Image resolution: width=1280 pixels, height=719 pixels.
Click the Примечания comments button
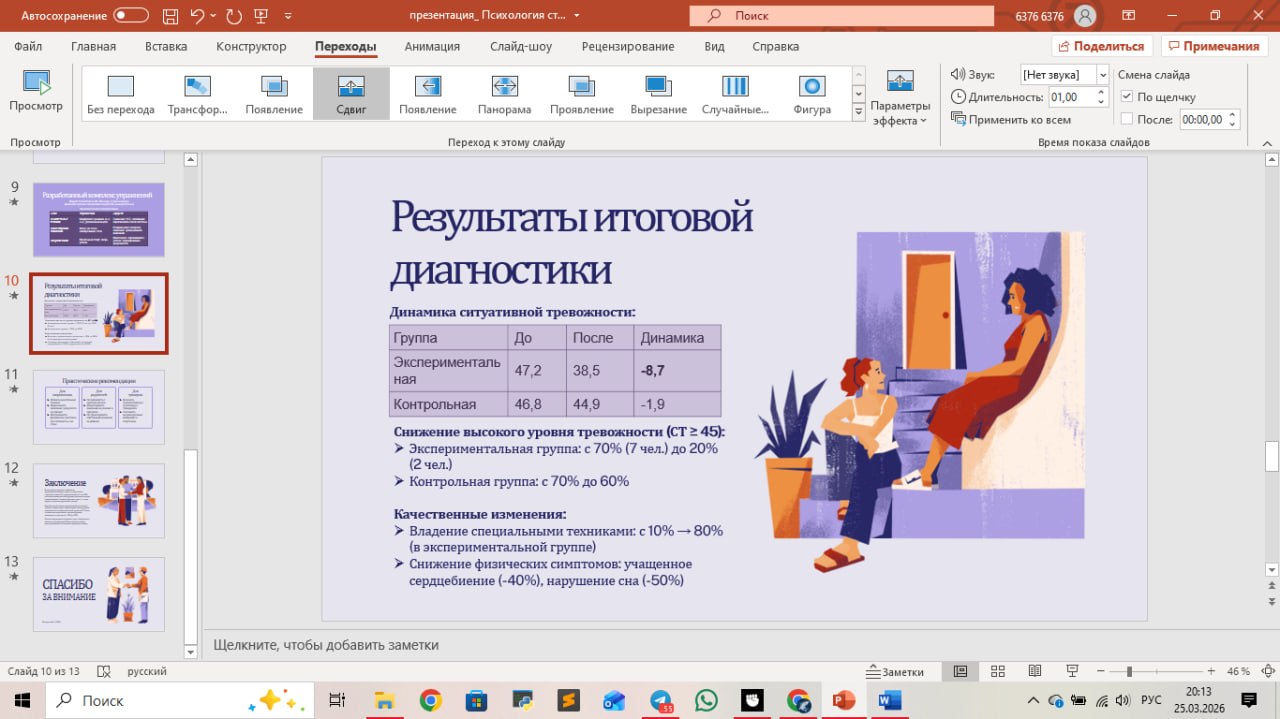click(1214, 46)
